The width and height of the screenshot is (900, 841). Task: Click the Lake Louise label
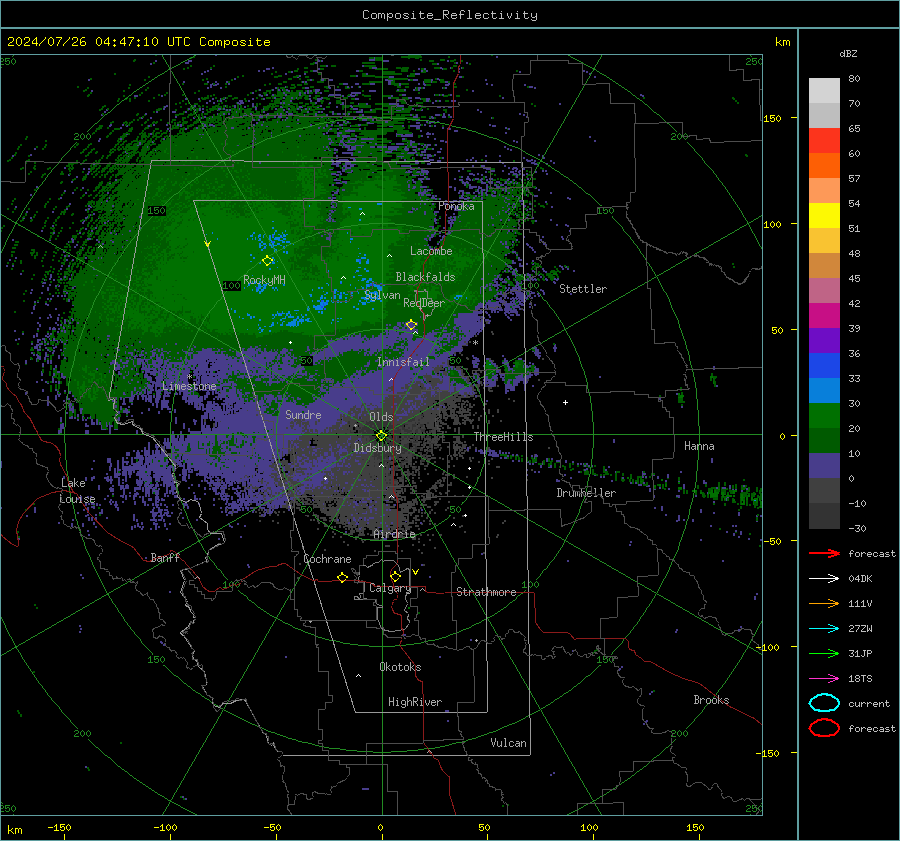click(77, 491)
